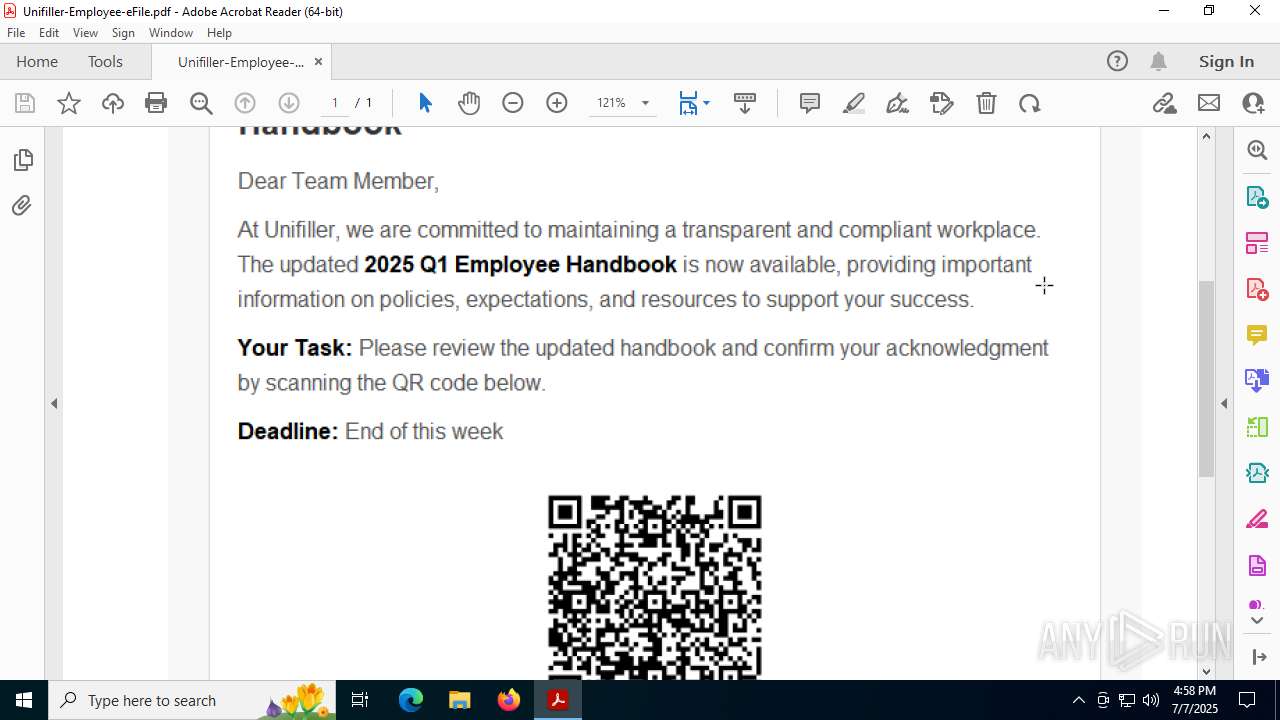Image resolution: width=1280 pixels, height=720 pixels.
Task: Open the Edit menu
Action: coord(49,33)
